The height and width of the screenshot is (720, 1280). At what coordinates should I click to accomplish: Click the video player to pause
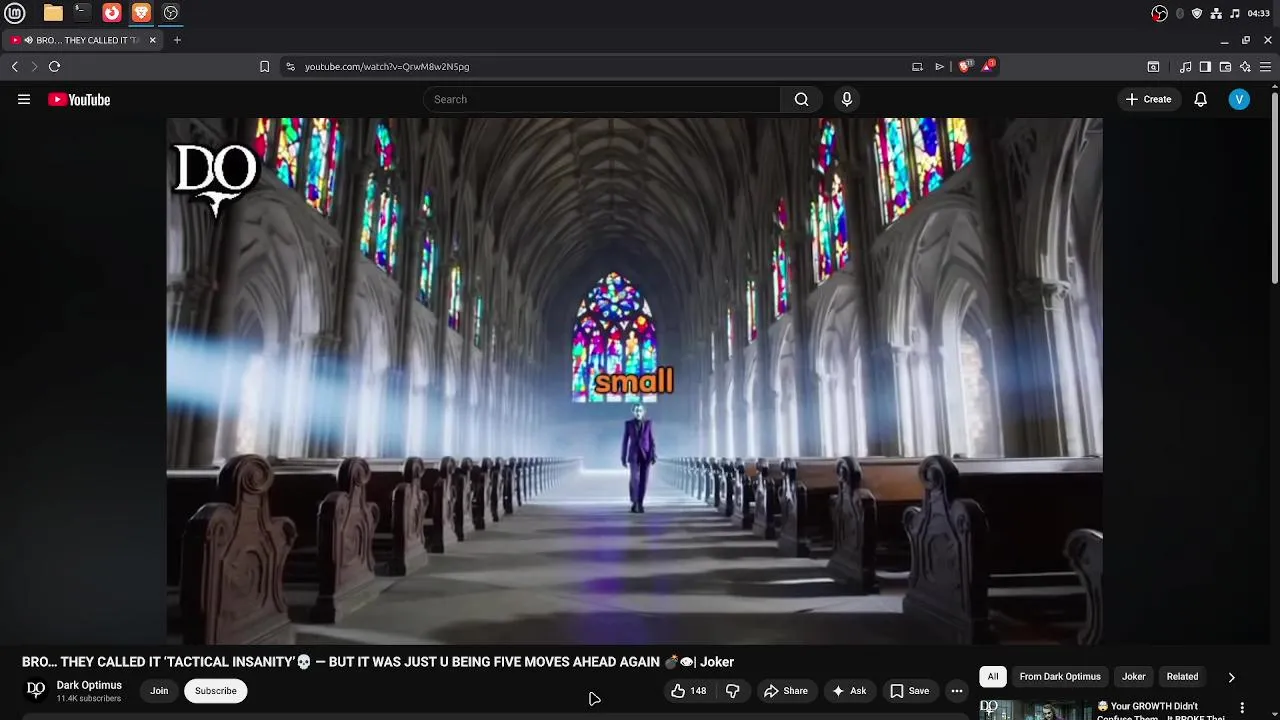pyautogui.click(x=634, y=381)
